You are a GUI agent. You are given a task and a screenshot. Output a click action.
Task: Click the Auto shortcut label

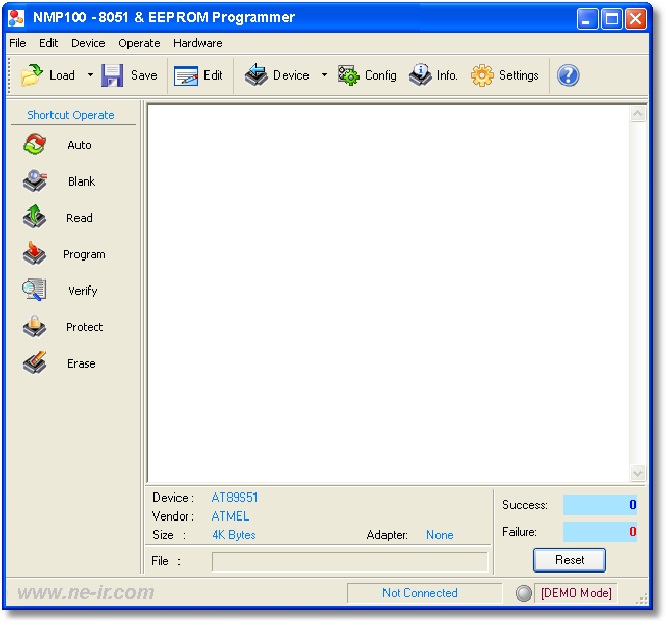coord(79,145)
